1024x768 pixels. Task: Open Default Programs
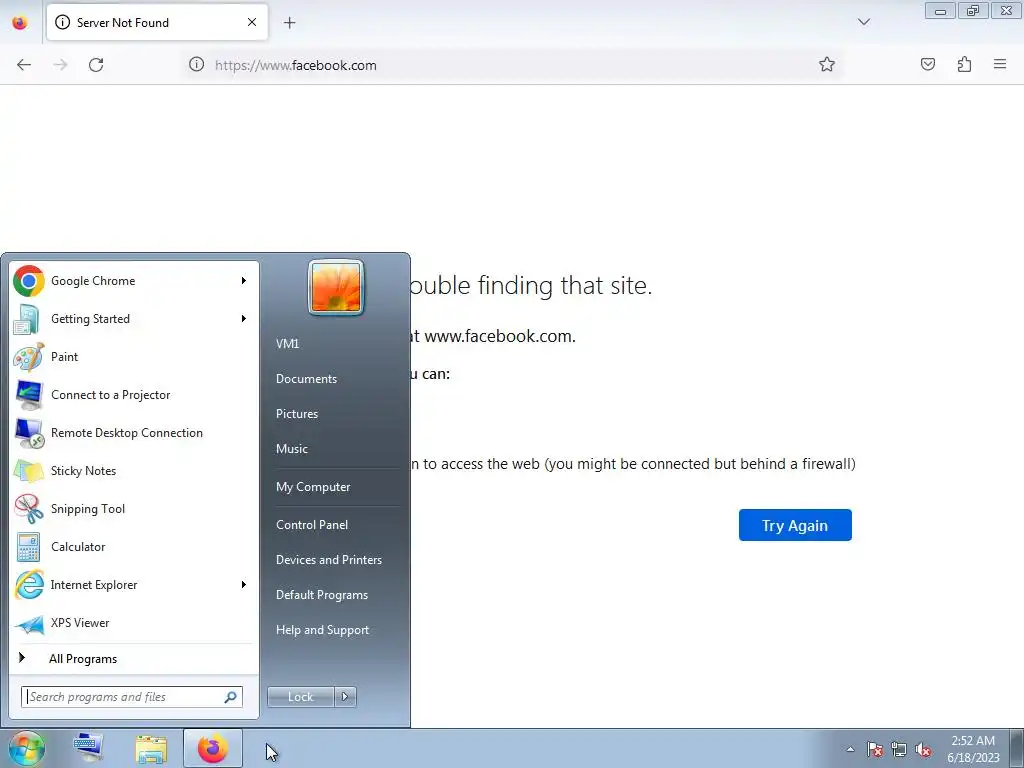click(x=334, y=595)
